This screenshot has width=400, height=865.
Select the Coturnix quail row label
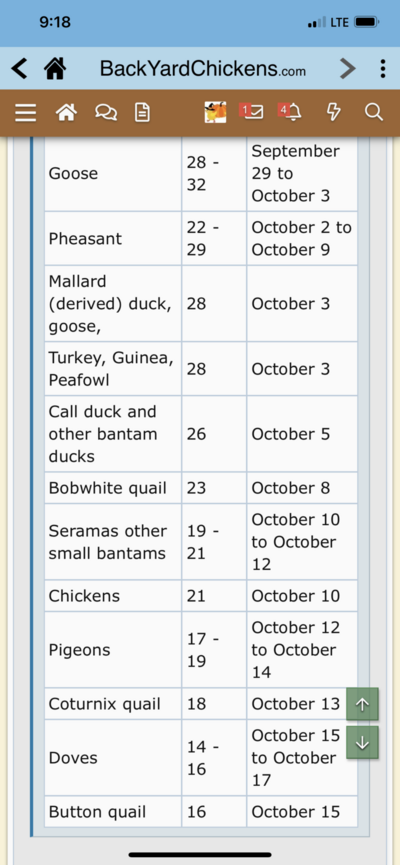[x=105, y=704]
